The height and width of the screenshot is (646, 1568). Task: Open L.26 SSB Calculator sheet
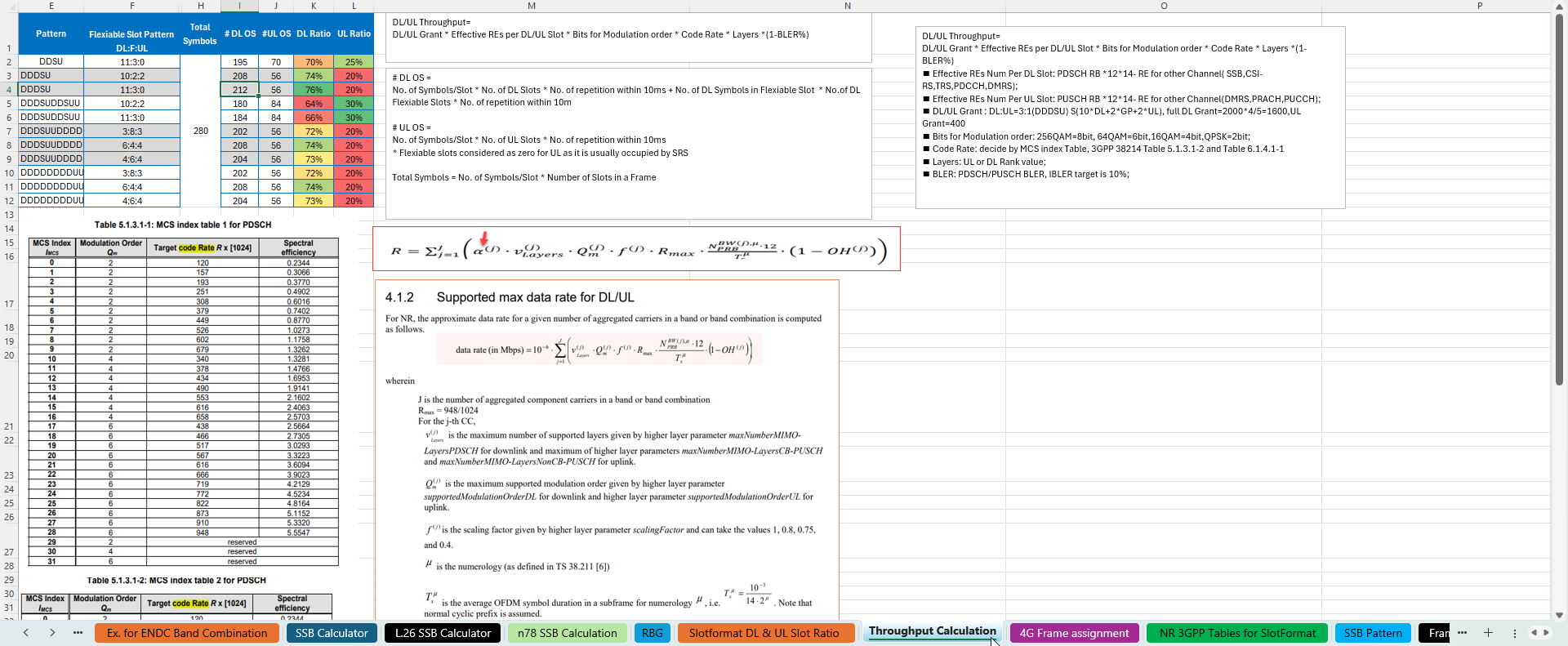pyautogui.click(x=443, y=633)
